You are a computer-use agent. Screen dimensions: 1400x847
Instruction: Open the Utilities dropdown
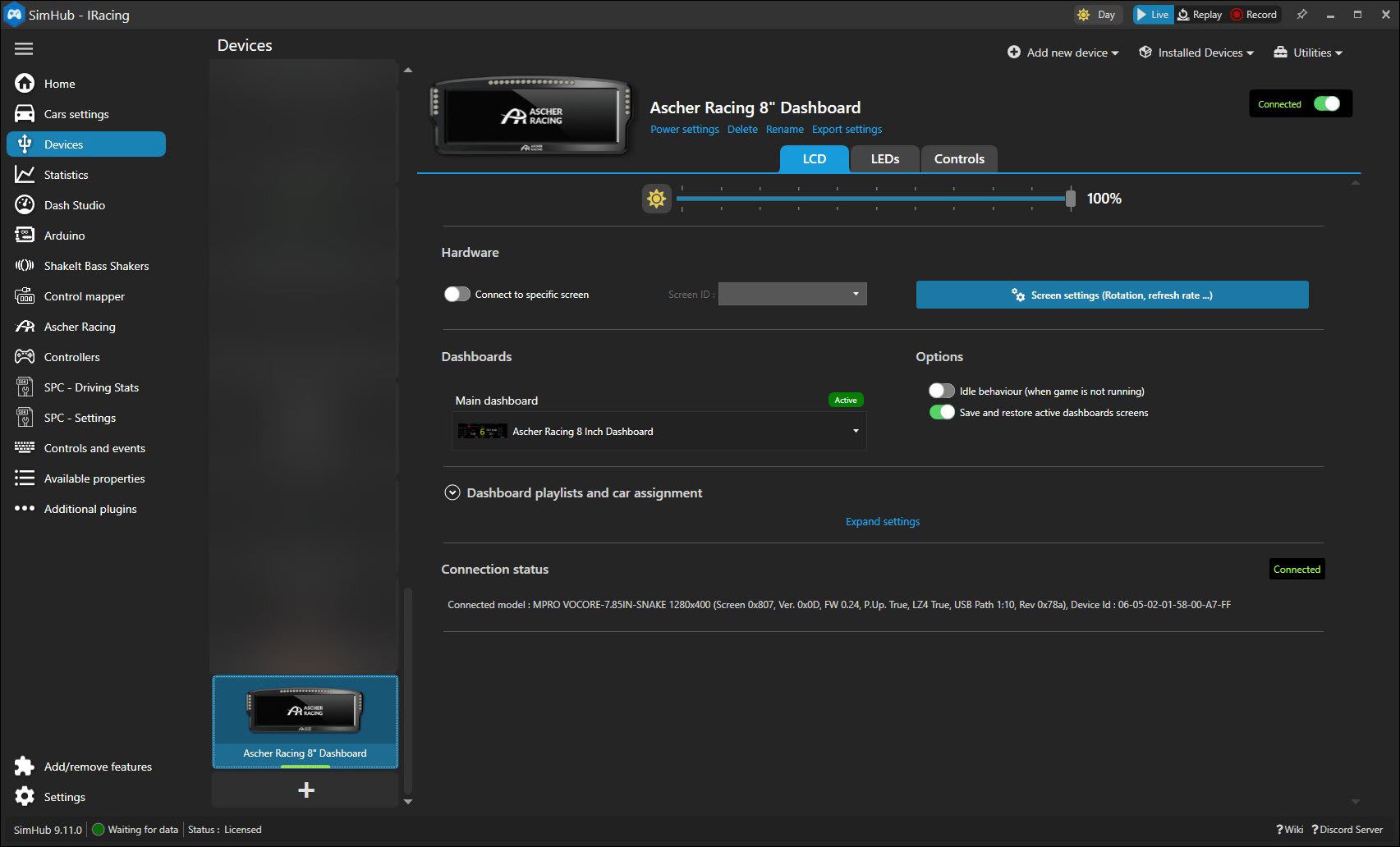(x=1308, y=53)
